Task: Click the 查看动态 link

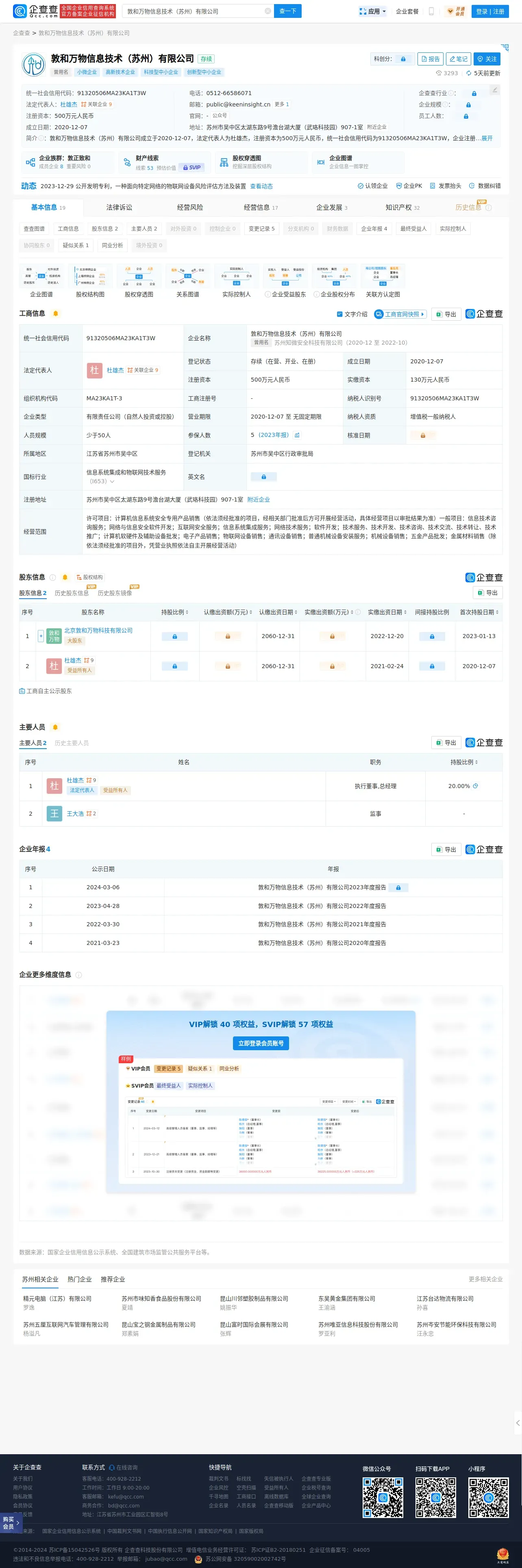Action: click(261, 186)
